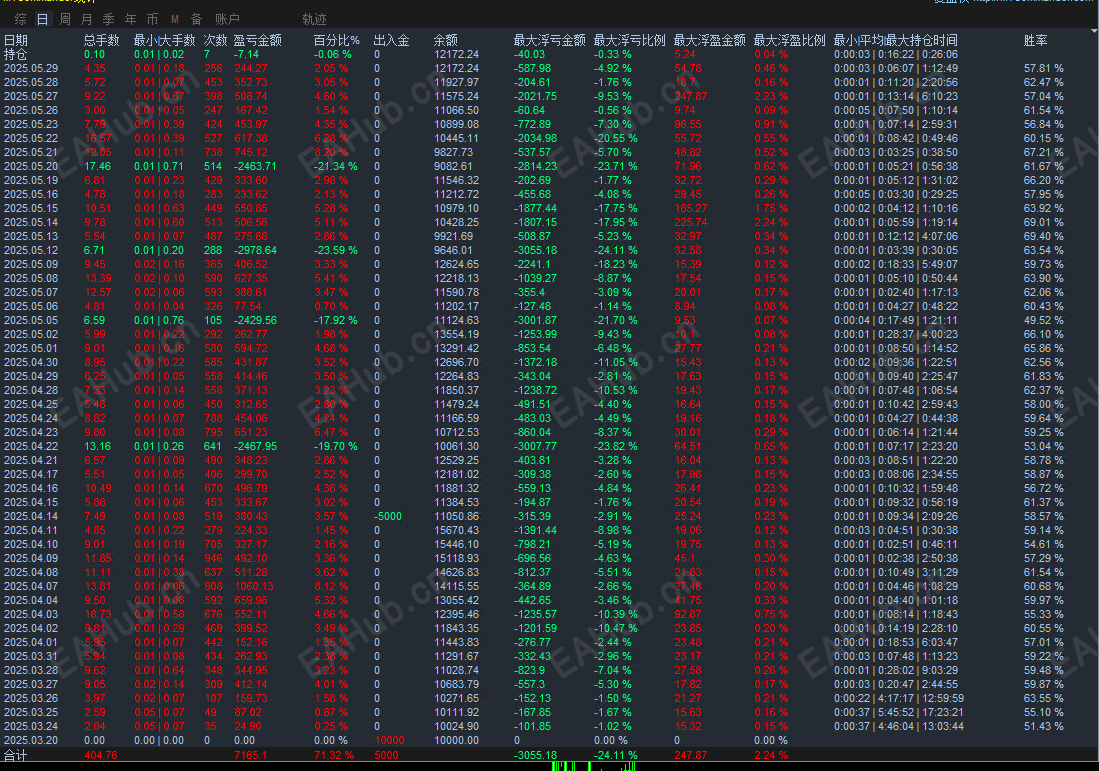The image size is (1099, 771).
Task: Open the 季 quarterly tab
Action: coord(109,19)
